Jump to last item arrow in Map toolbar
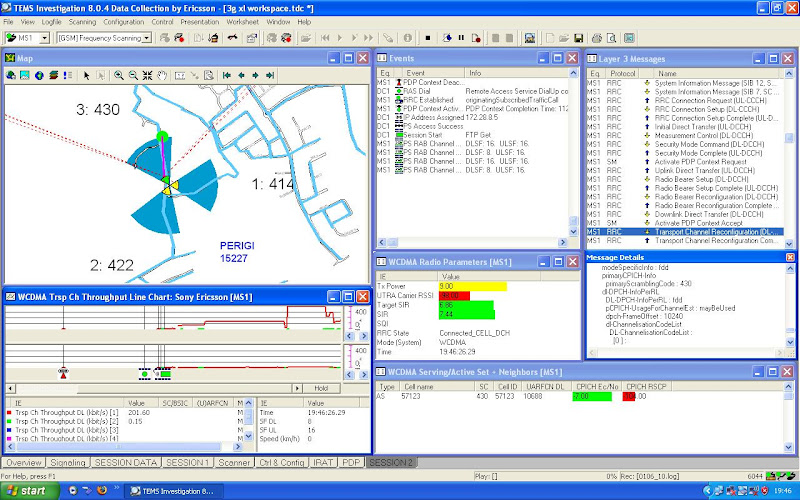The width and height of the screenshot is (800, 500). click(x=270, y=76)
